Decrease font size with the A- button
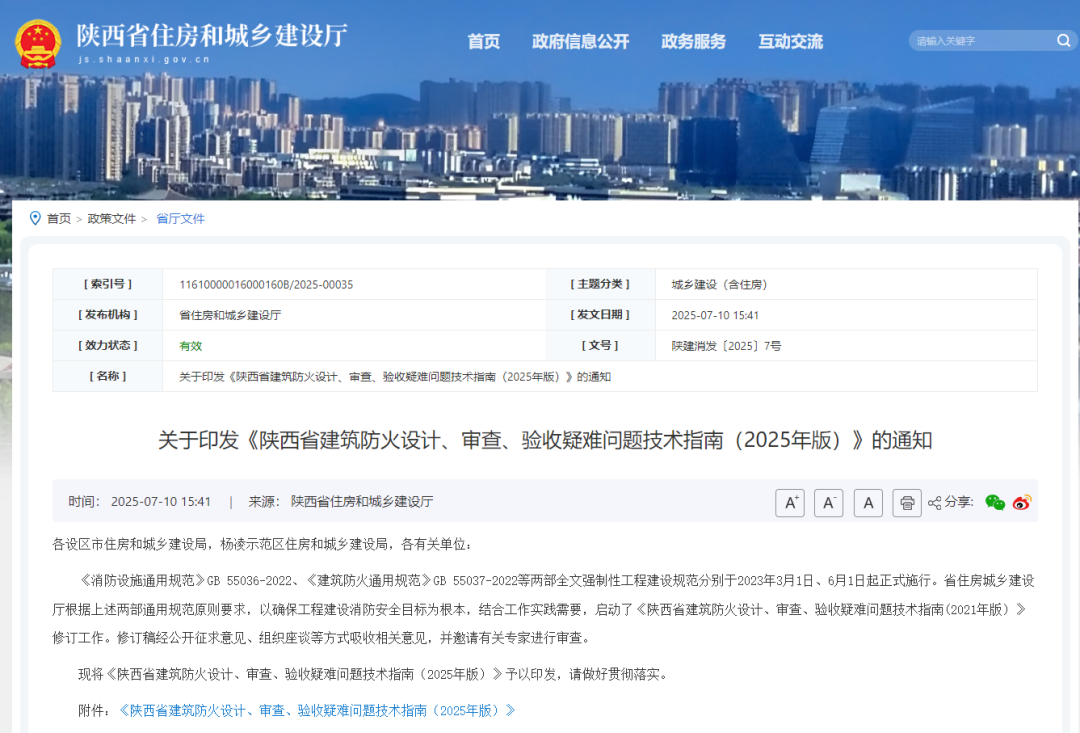 point(828,502)
